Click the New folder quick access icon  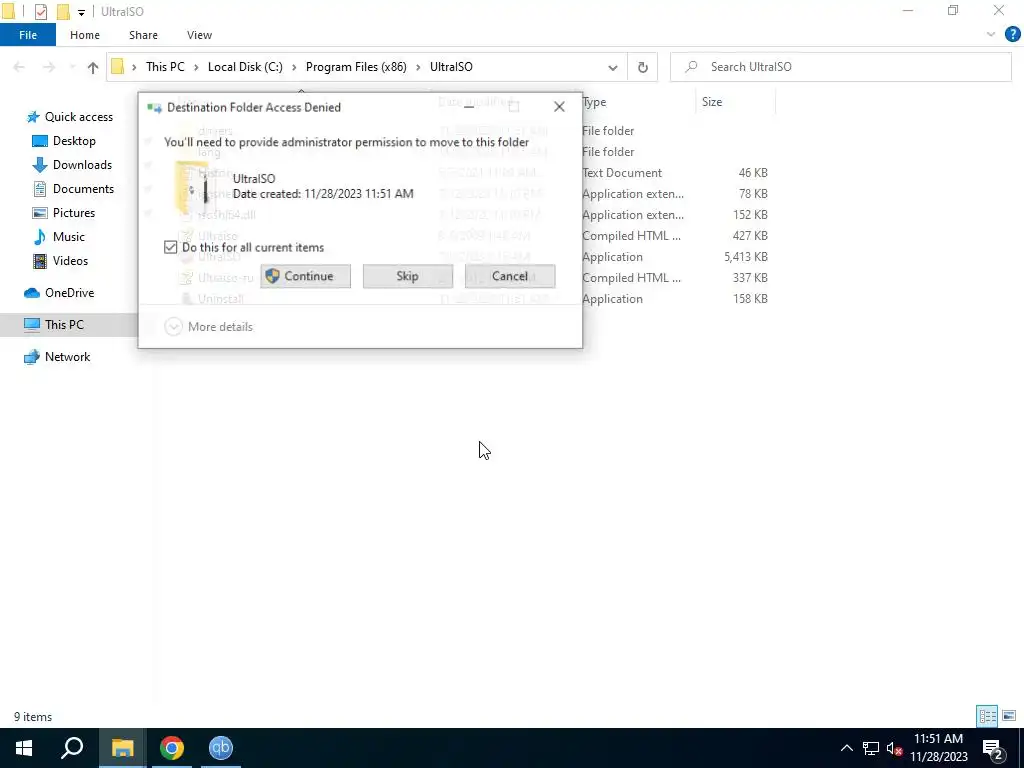click(x=63, y=12)
